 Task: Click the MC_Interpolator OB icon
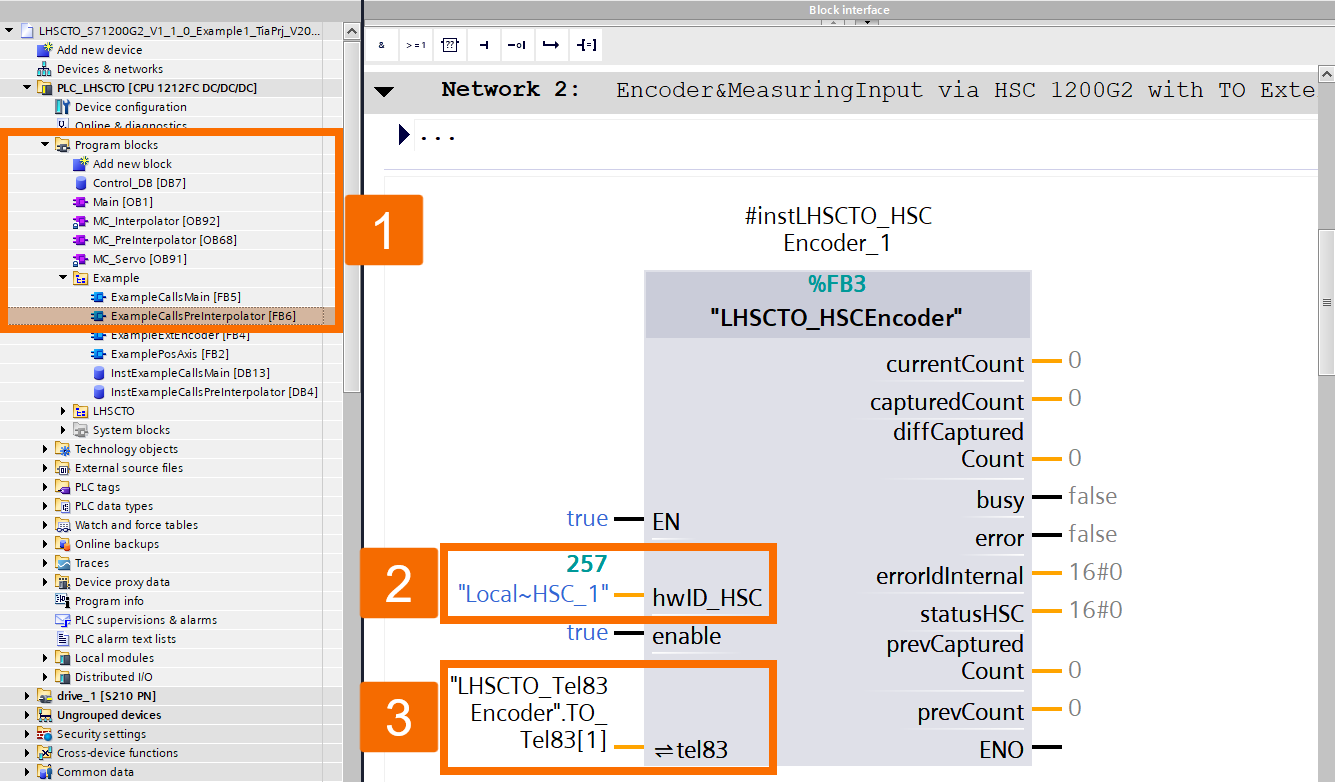pyautogui.click(x=81, y=221)
